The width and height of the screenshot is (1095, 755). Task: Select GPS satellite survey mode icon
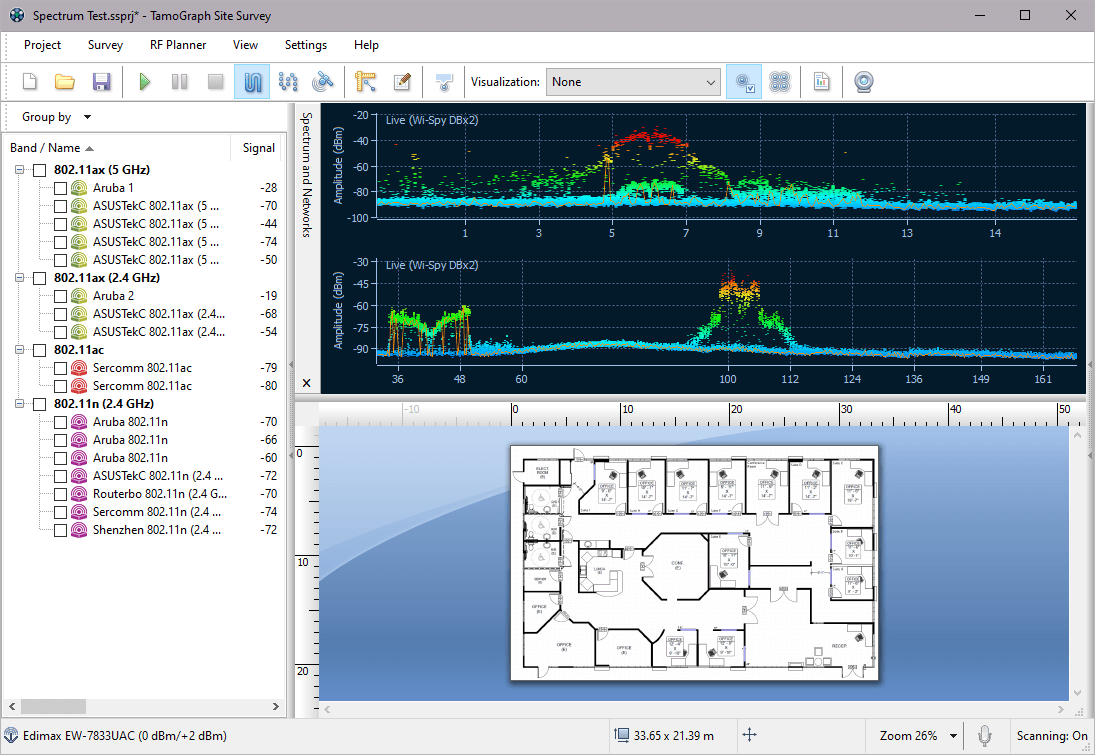click(323, 82)
